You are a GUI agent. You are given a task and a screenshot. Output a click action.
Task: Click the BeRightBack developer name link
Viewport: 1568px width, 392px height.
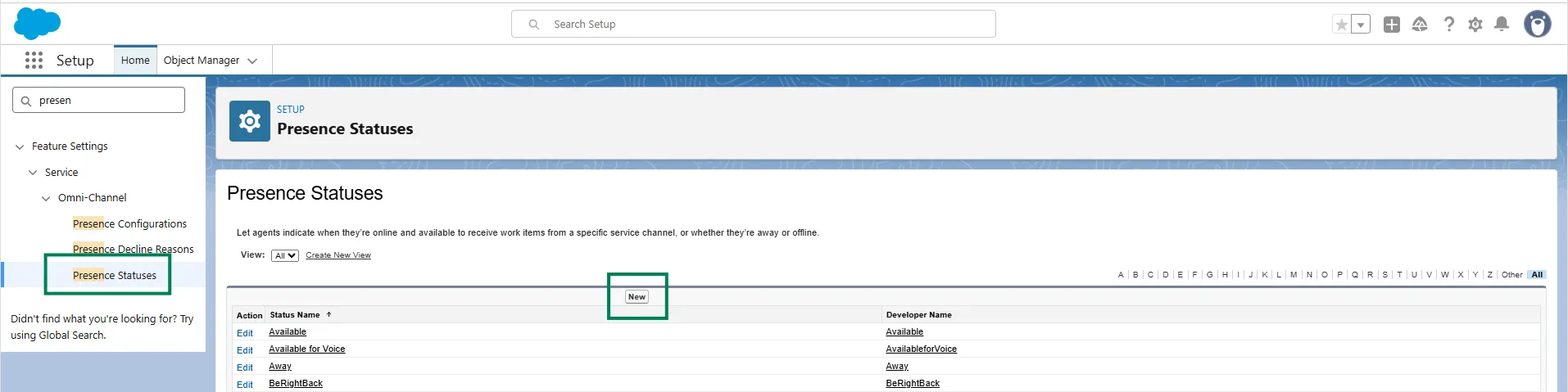tap(913, 383)
